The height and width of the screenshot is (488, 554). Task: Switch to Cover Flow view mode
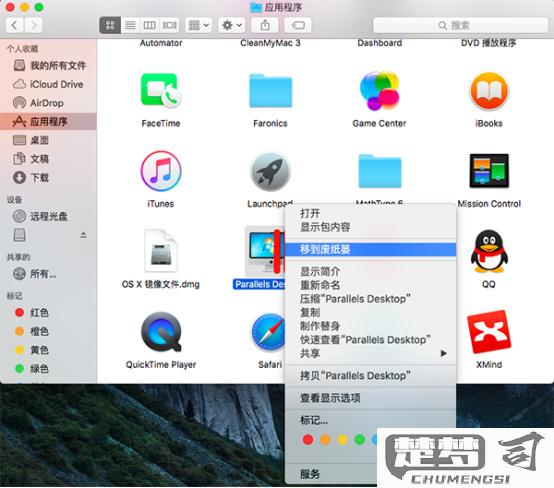pyautogui.click(x=169, y=25)
